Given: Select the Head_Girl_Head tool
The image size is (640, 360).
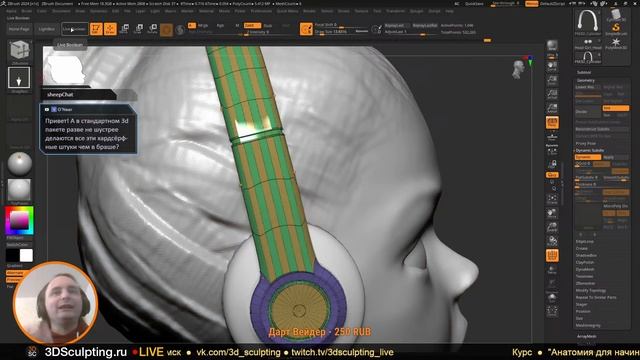Looking at the screenshot, I should click(x=588, y=44).
